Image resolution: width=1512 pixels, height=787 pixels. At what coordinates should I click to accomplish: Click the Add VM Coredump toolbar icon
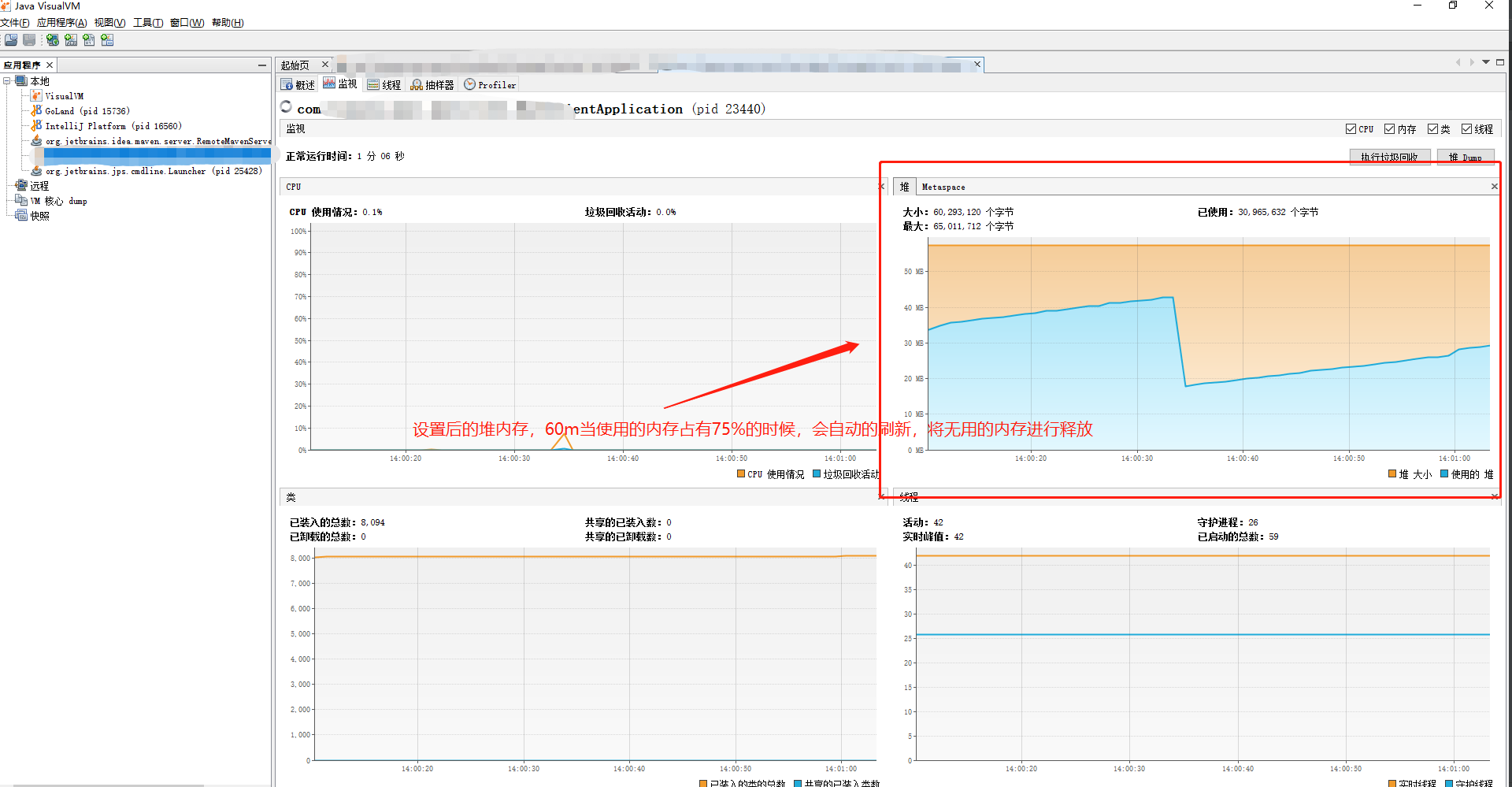(x=88, y=39)
